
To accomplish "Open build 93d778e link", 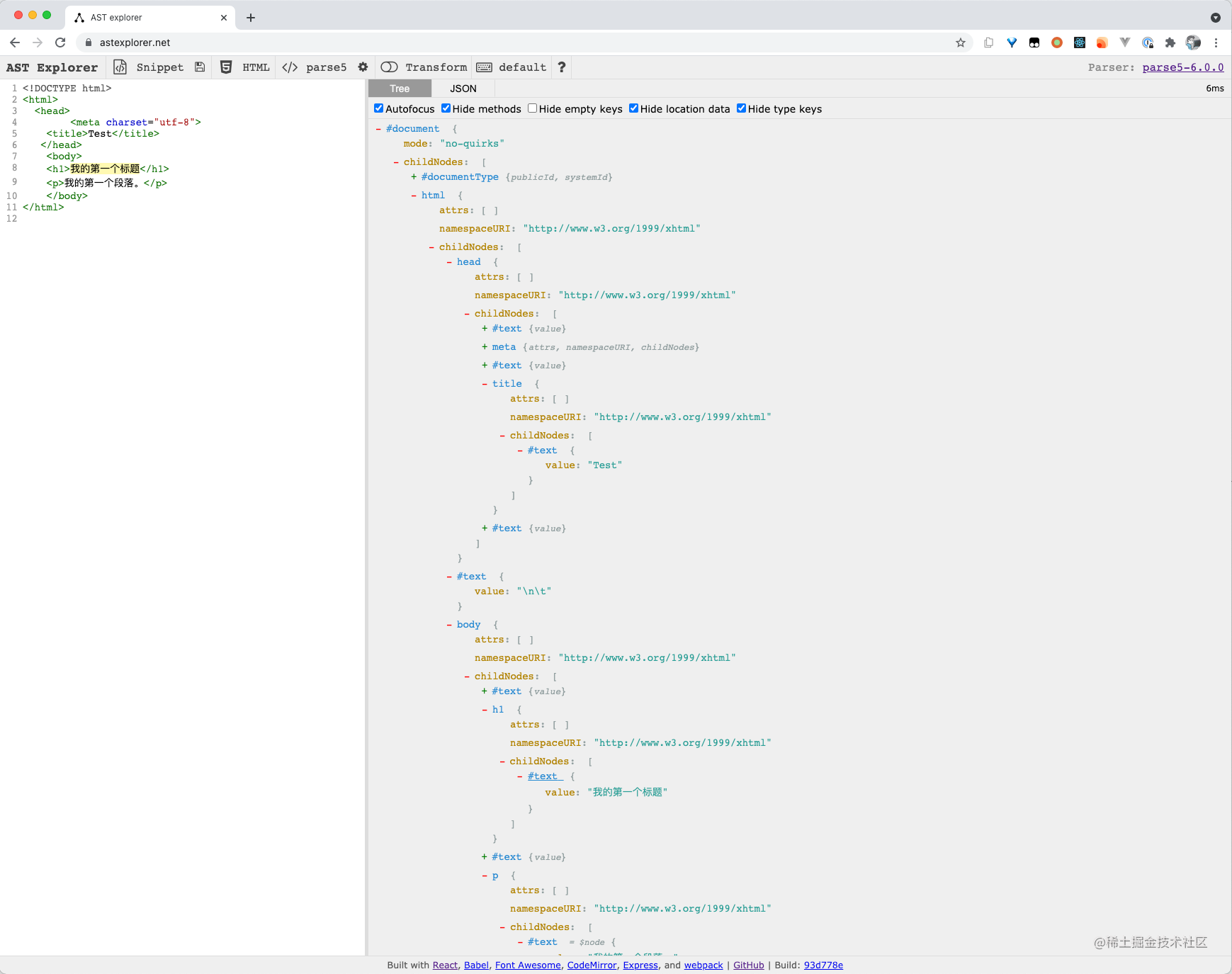I will pos(823,965).
